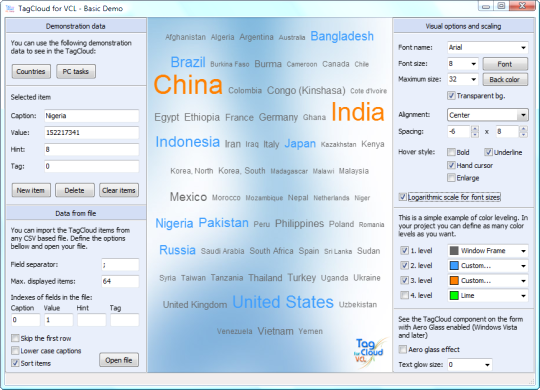
Task: Click the green Lime color swatch
Action: click(x=454, y=296)
